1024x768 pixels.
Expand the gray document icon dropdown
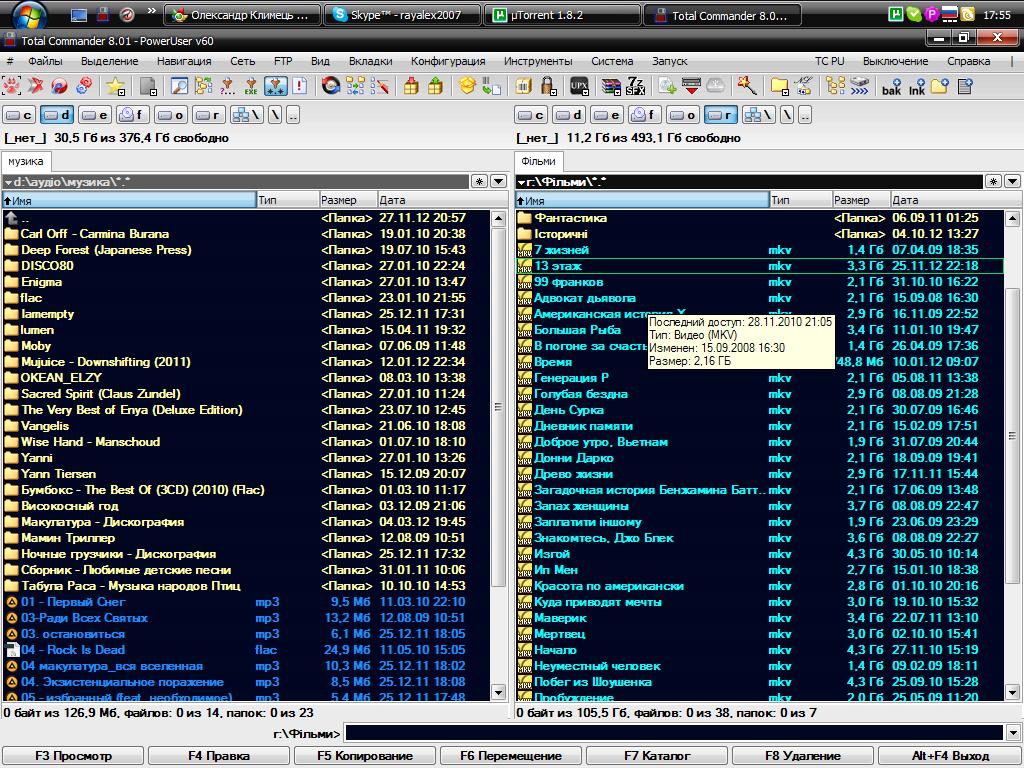(x=153, y=92)
